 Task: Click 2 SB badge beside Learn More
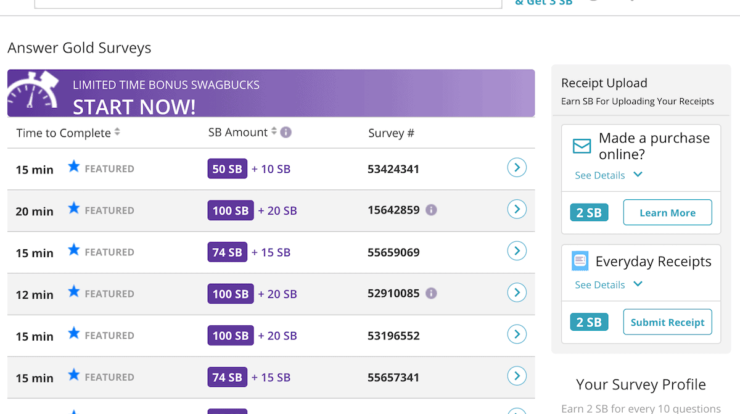tap(589, 212)
